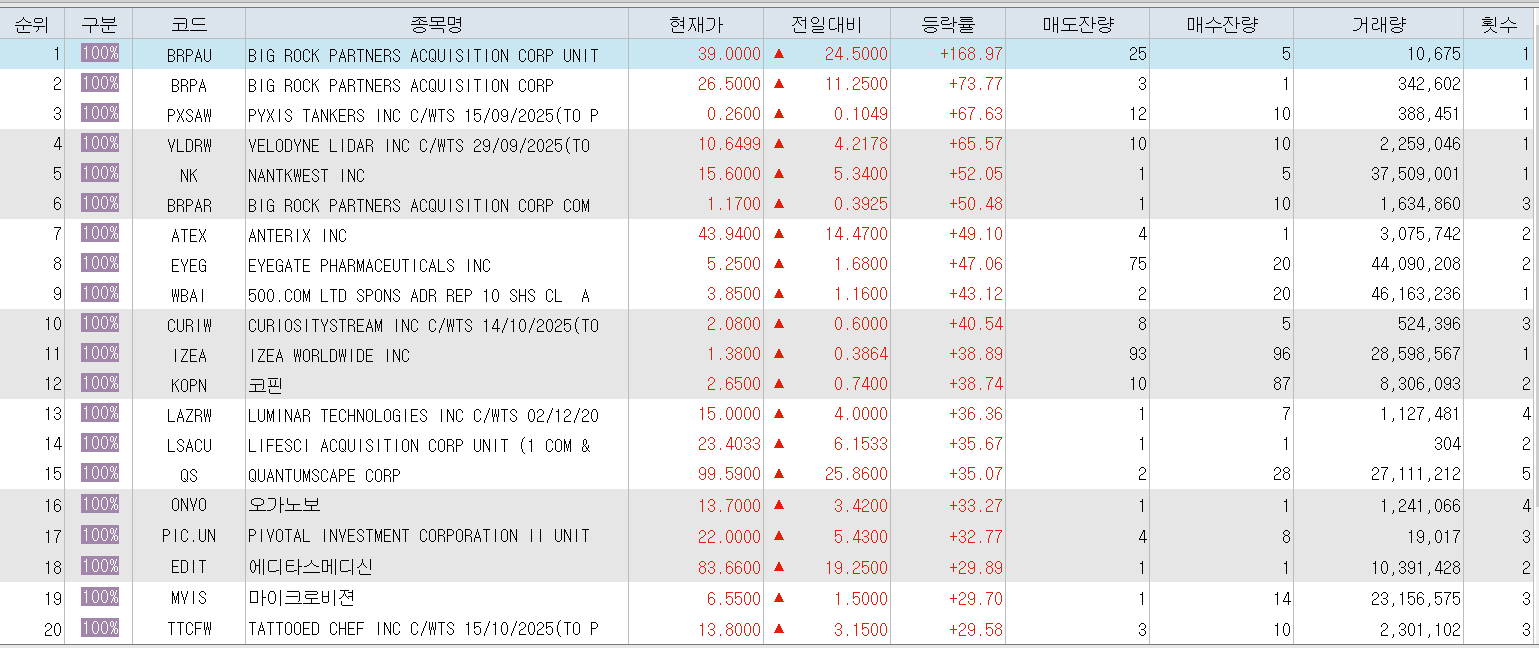Screen dimensions: 1539x648
Task: Click current price 99.5900
Action: point(729,474)
